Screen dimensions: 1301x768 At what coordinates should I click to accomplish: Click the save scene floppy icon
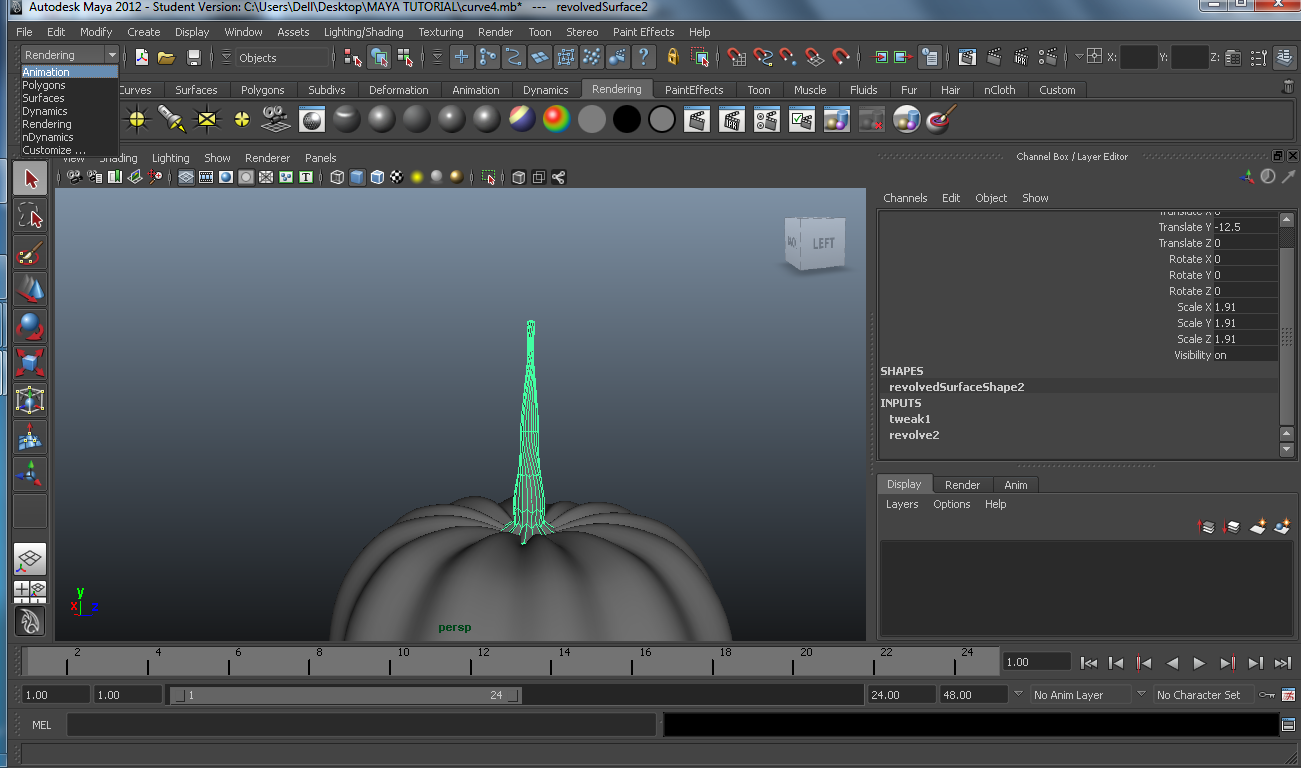coord(194,57)
